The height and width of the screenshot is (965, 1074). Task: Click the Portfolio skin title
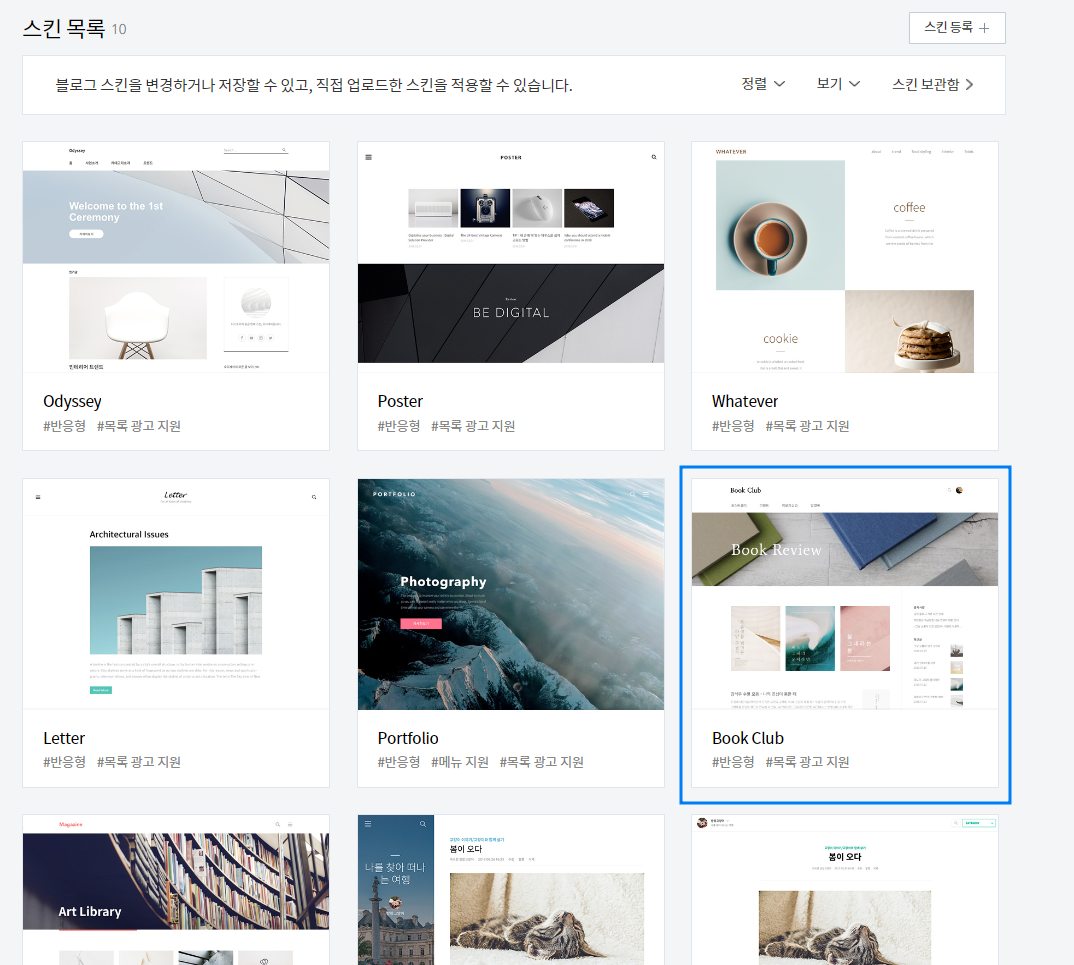408,738
